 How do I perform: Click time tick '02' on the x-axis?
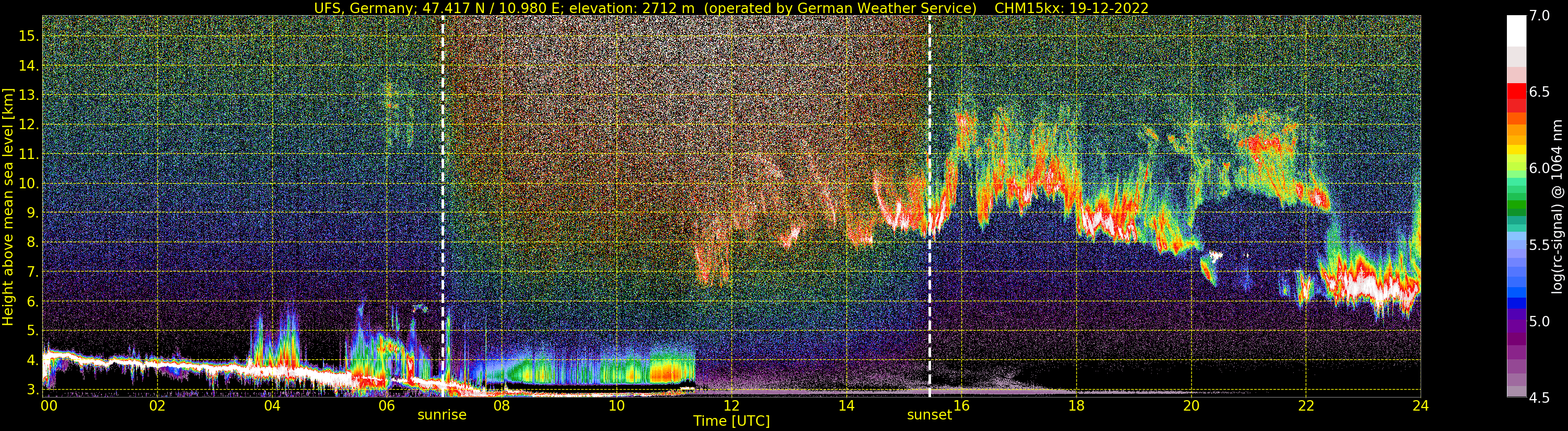[157, 406]
